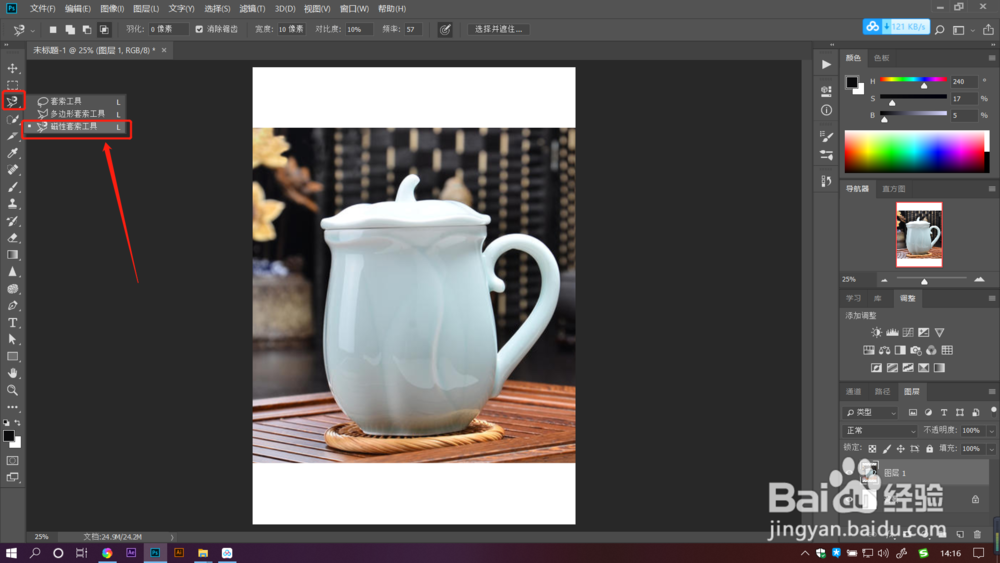1000x563 pixels.
Task: Select the Hand tool
Action: click(12, 373)
